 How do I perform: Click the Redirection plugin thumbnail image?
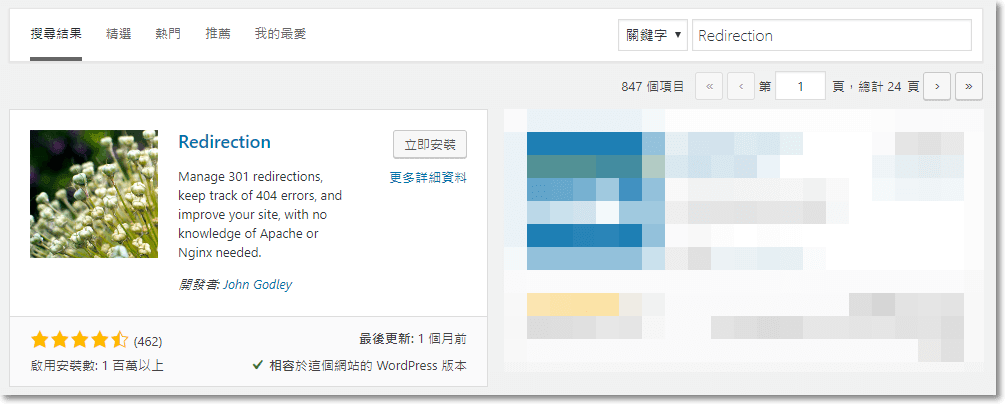click(x=94, y=194)
